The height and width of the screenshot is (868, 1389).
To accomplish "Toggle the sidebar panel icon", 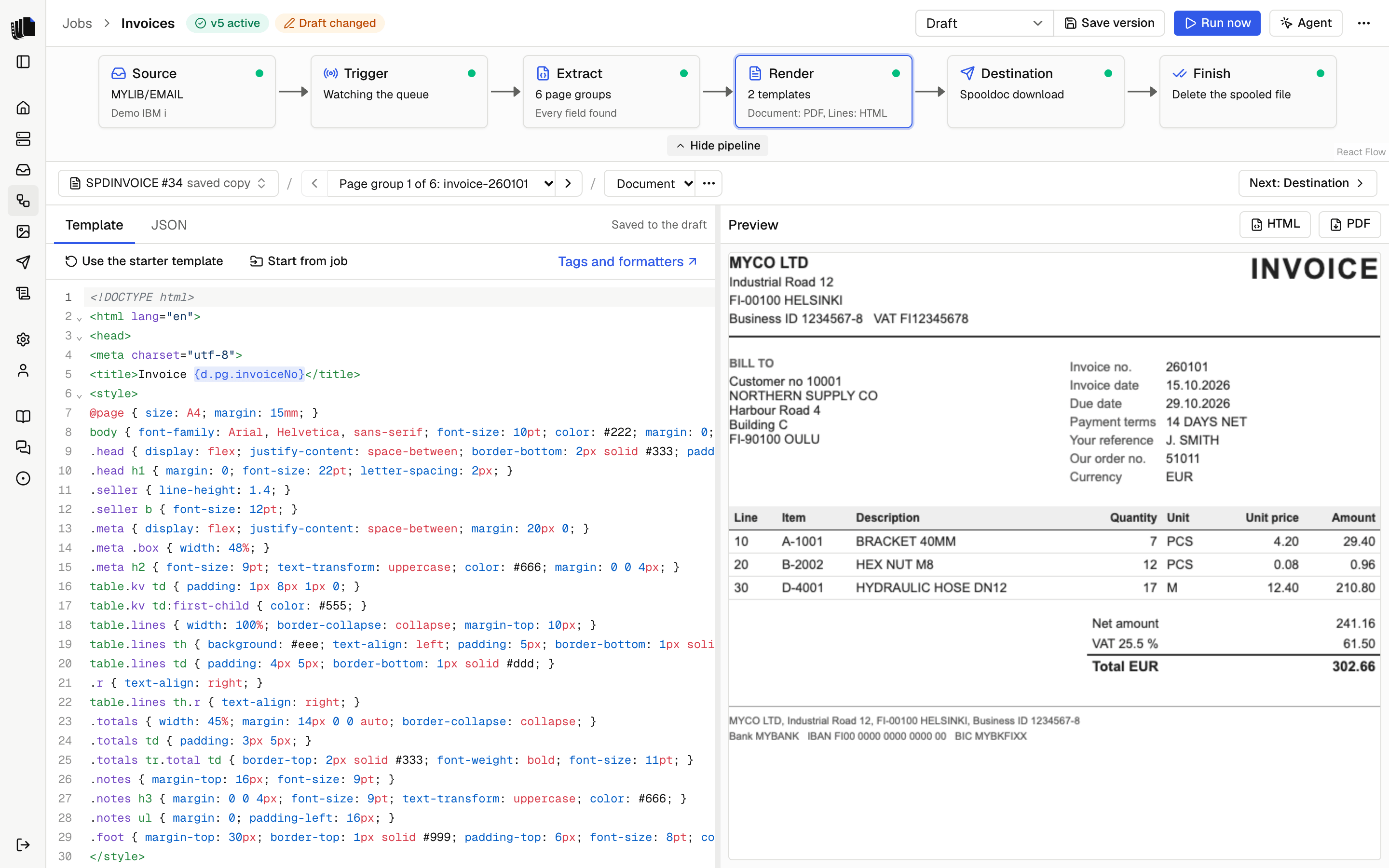I will [23, 61].
